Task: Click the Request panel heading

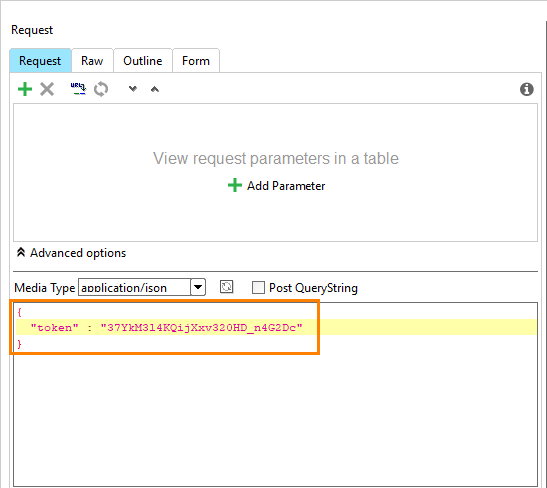Action: point(32,30)
